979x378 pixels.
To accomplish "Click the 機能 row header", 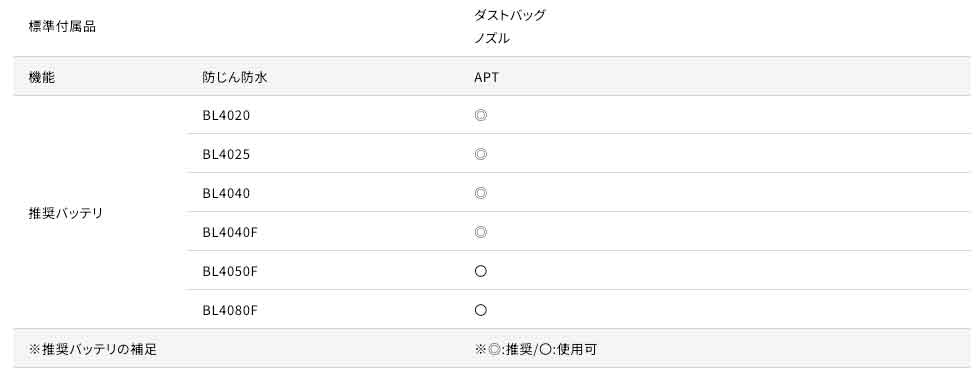I will click(x=42, y=78).
